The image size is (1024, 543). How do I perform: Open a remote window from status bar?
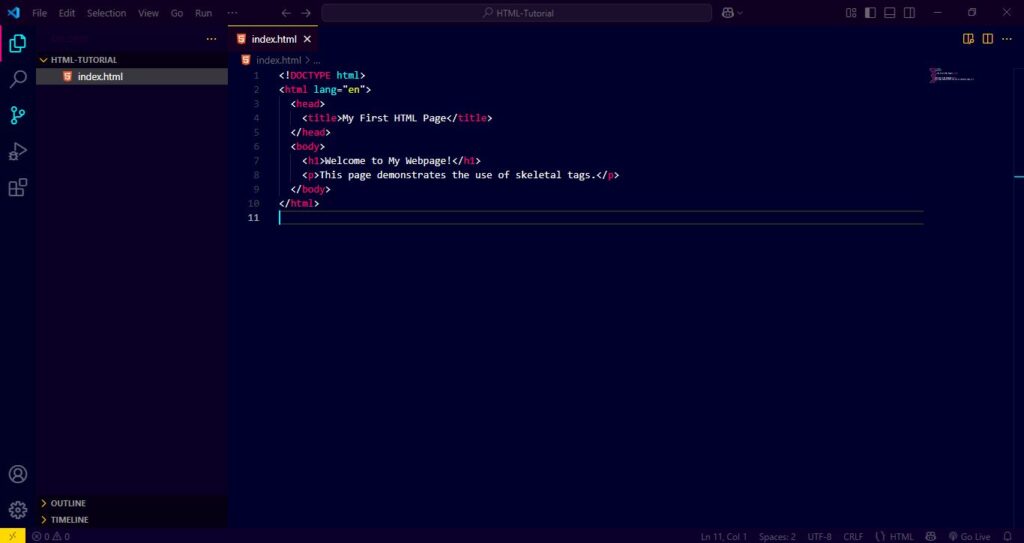pos(12,536)
